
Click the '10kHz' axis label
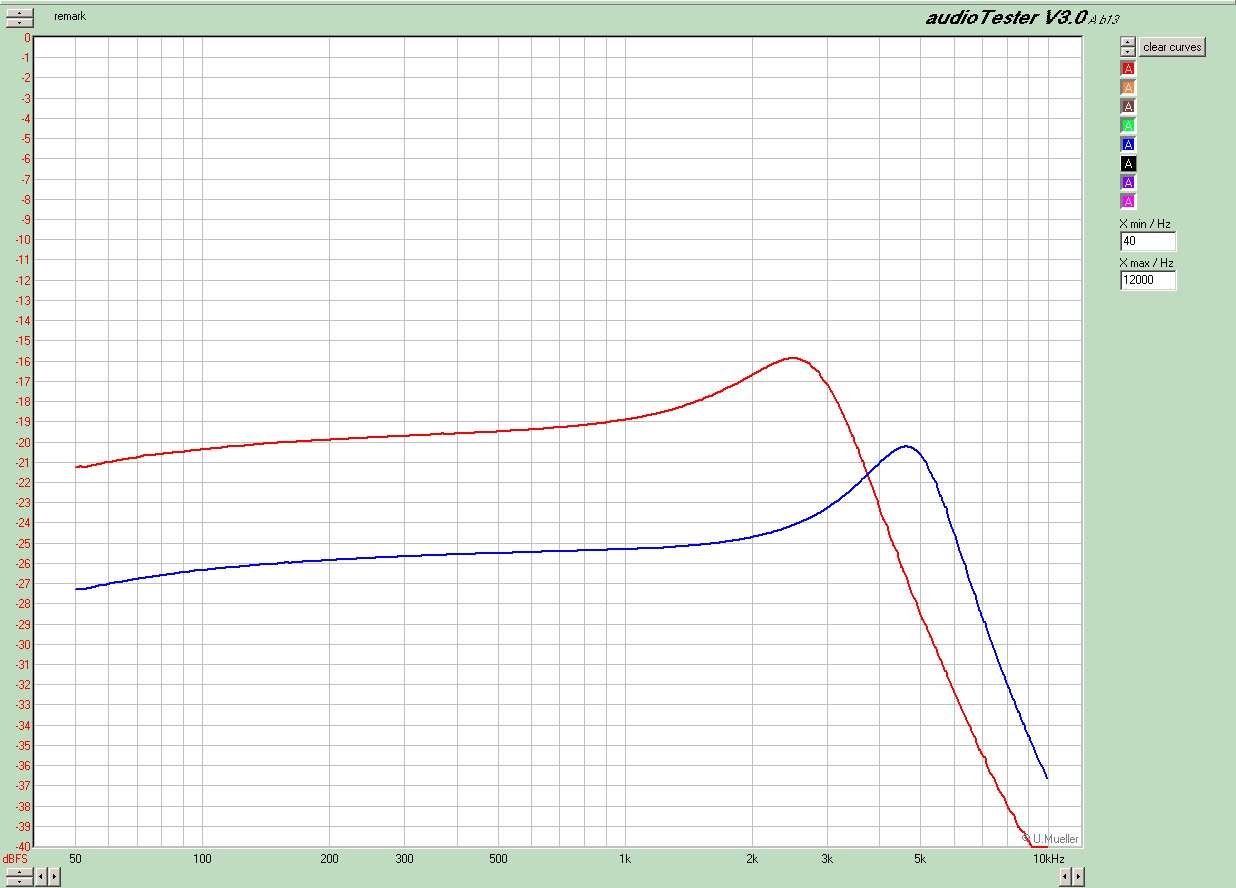coord(1048,859)
